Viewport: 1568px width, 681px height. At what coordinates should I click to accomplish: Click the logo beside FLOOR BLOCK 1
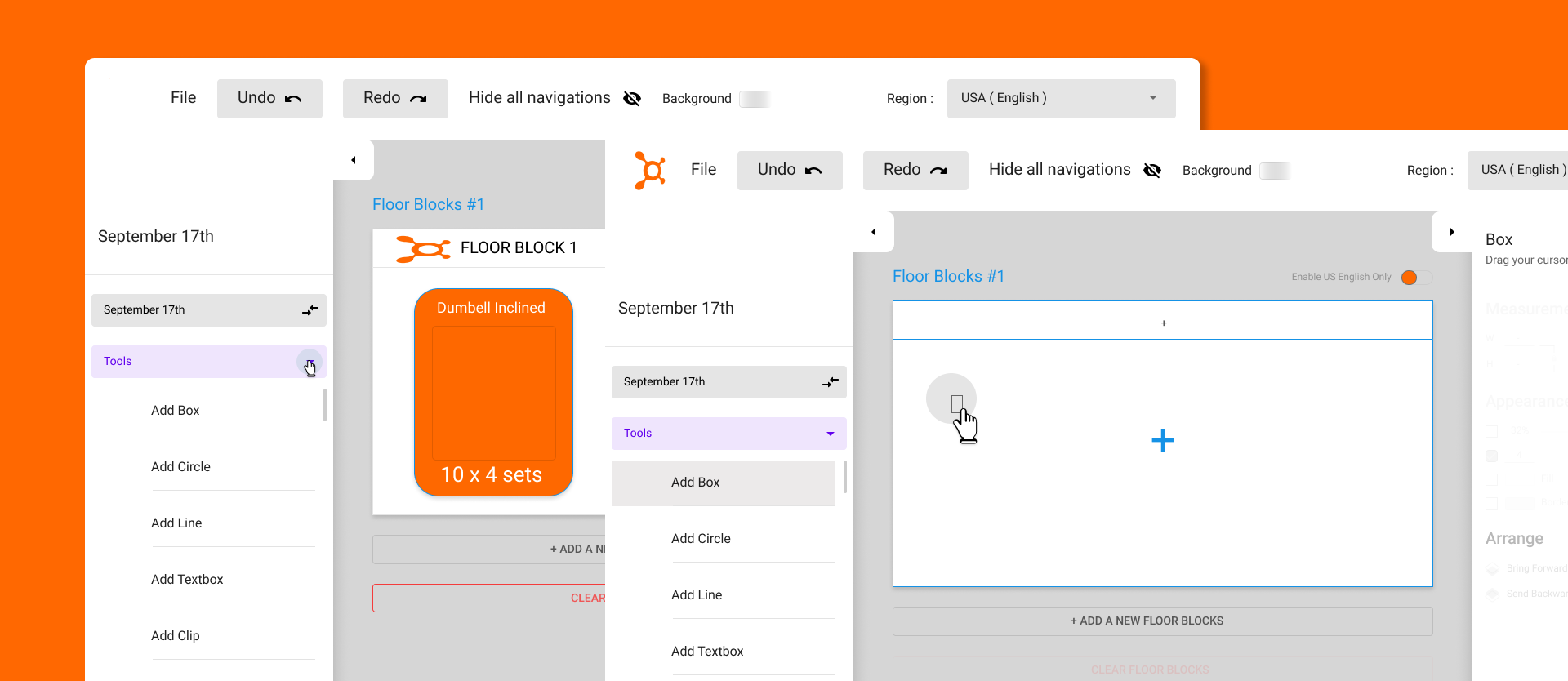(x=423, y=248)
